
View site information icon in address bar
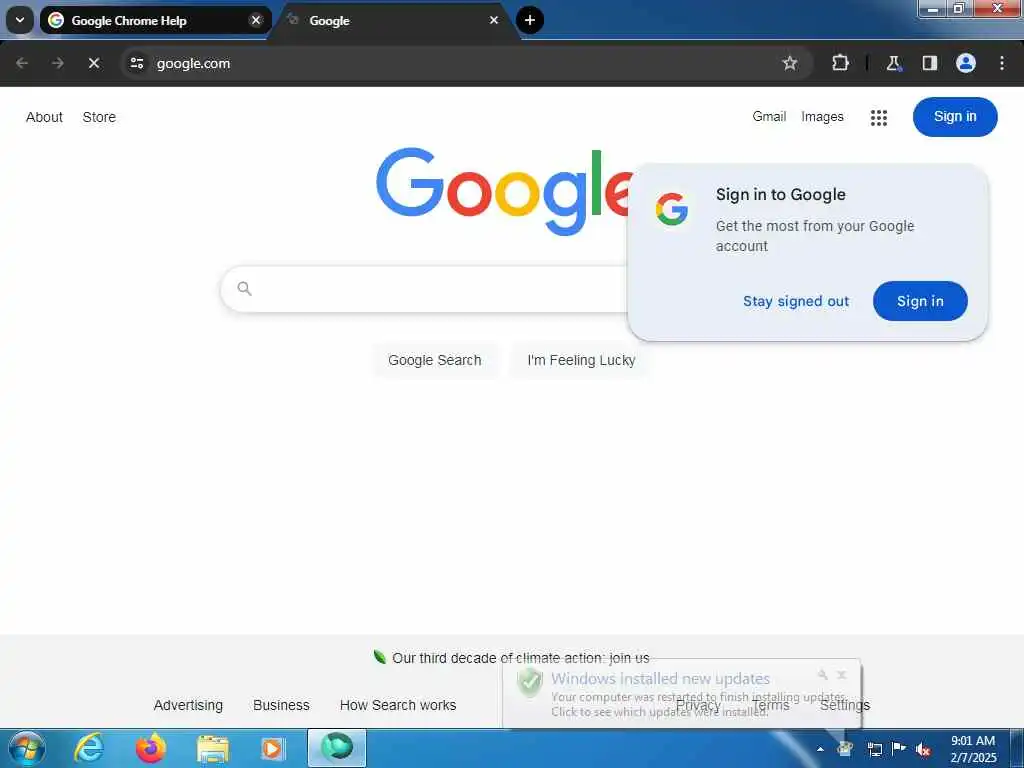(136, 63)
